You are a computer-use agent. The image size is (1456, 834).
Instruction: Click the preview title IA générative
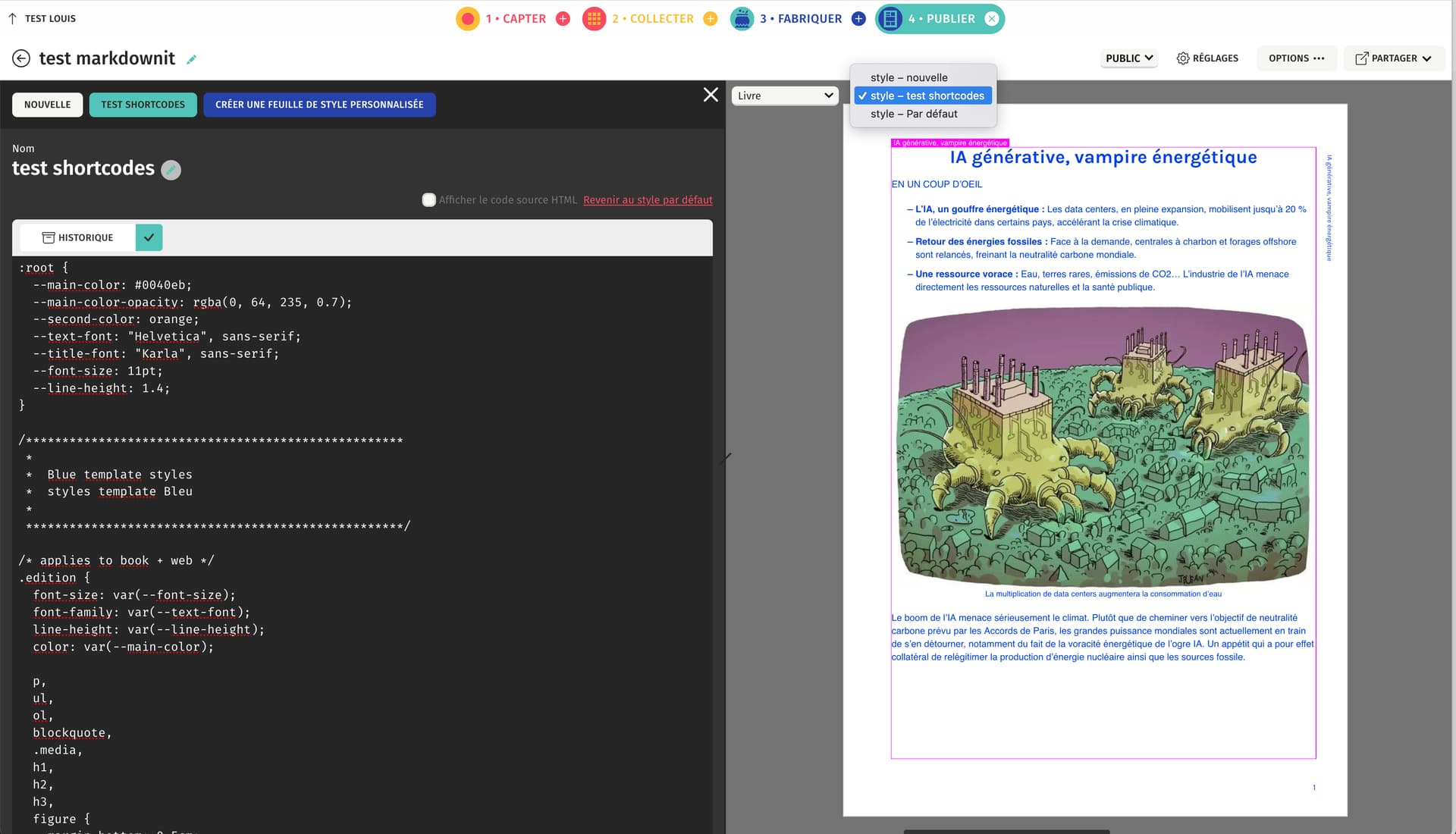[x=1103, y=157]
